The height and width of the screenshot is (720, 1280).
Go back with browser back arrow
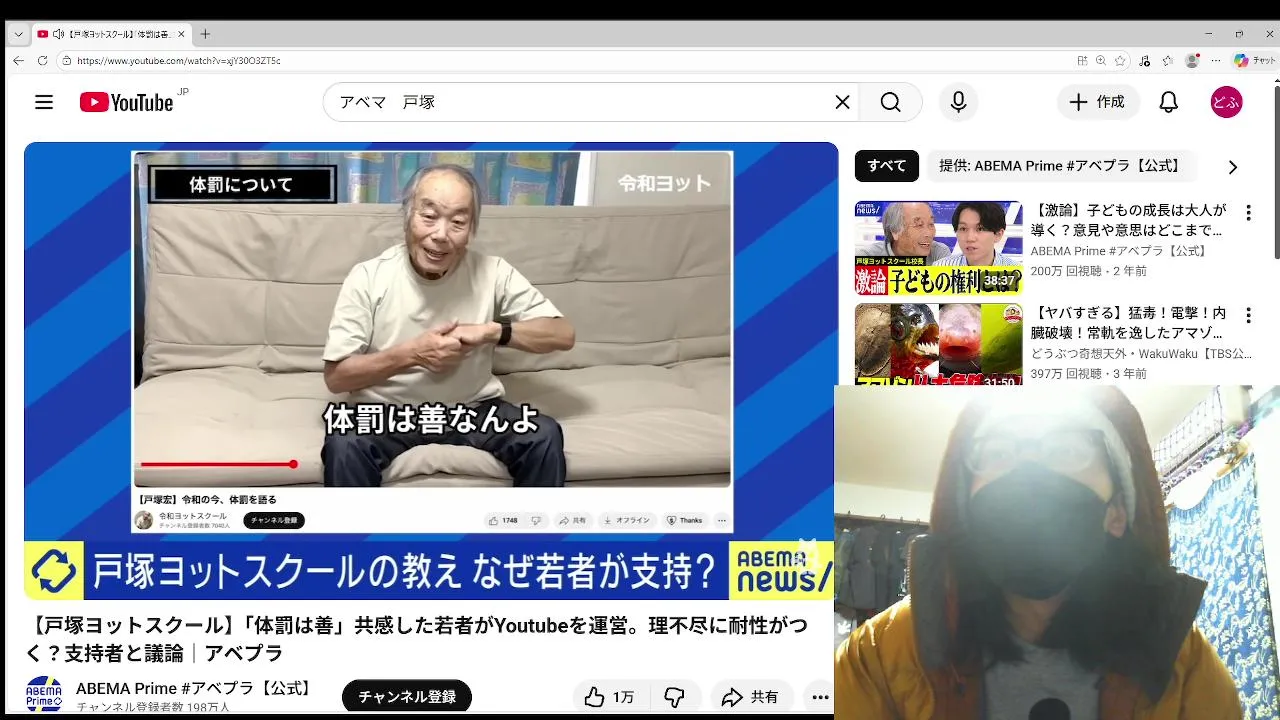(18, 60)
